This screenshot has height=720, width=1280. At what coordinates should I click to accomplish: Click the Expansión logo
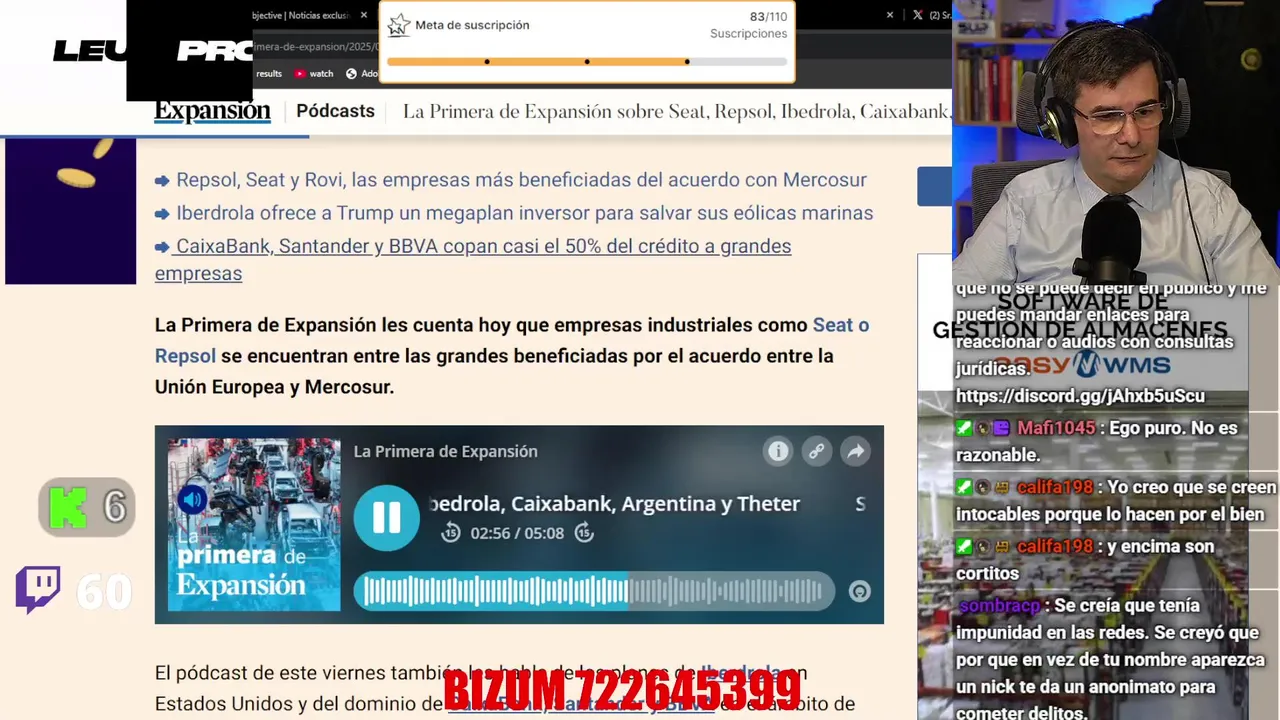[212, 111]
